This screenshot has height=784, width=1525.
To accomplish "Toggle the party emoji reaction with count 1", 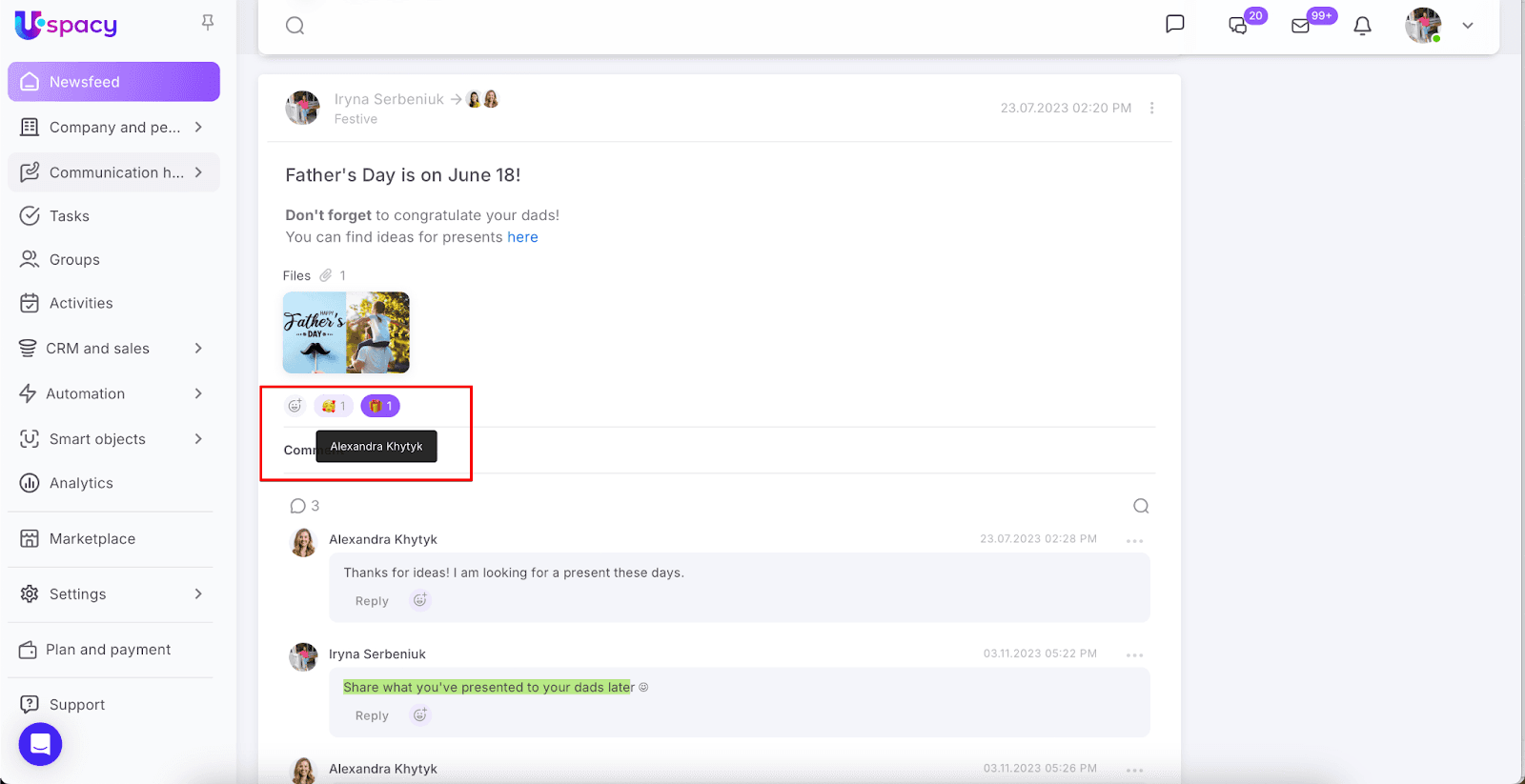I will (x=334, y=406).
